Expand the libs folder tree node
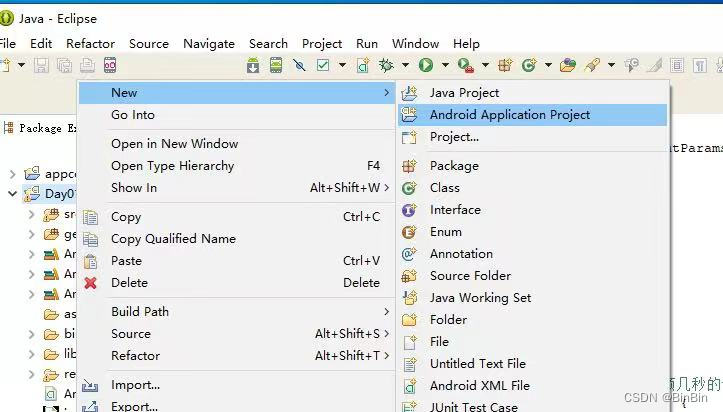This screenshot has width=723, height=412. [x=31, y=354]
